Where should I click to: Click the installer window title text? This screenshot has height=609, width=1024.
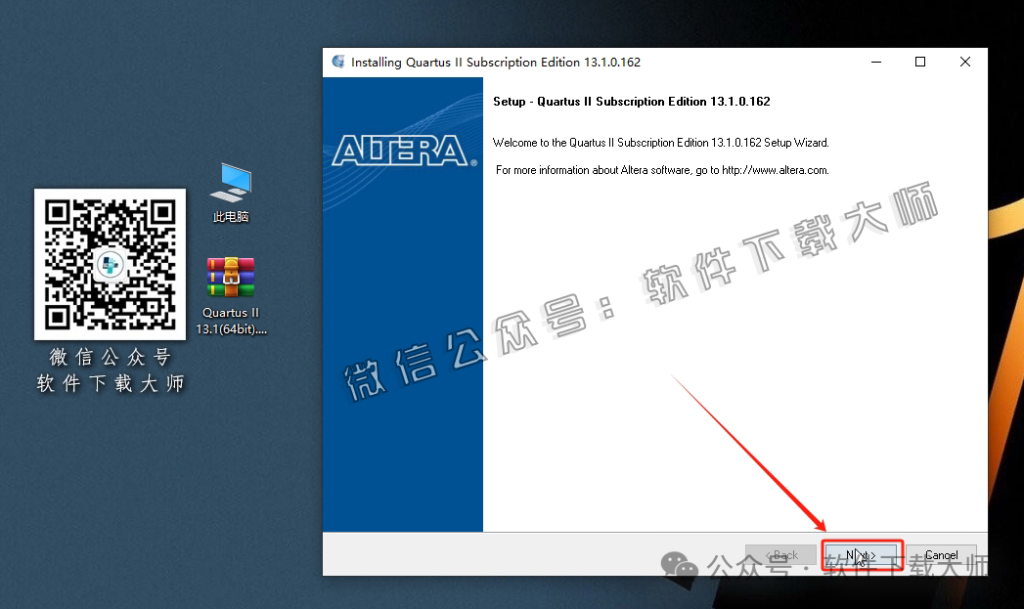coord(495,62)
